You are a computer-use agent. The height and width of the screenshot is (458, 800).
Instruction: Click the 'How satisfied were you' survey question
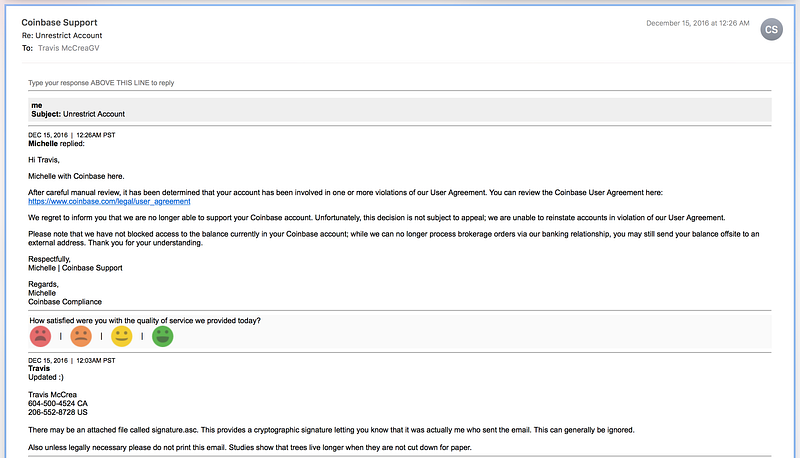coord(145,321)
